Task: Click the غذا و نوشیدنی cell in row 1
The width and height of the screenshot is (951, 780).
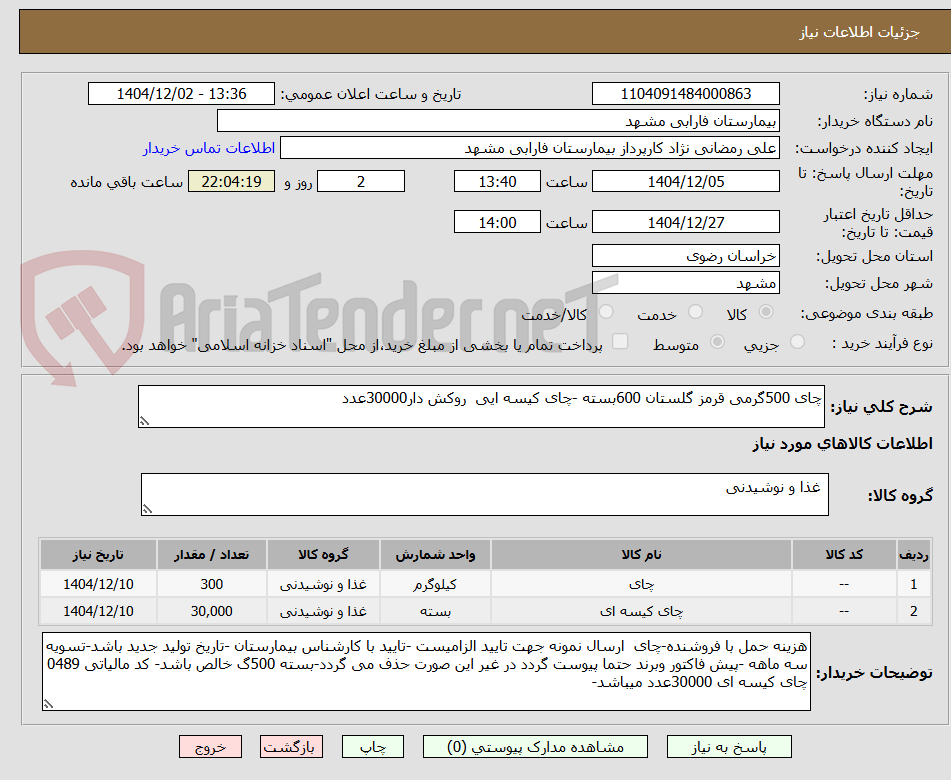Action: click(x=323, y=584)
